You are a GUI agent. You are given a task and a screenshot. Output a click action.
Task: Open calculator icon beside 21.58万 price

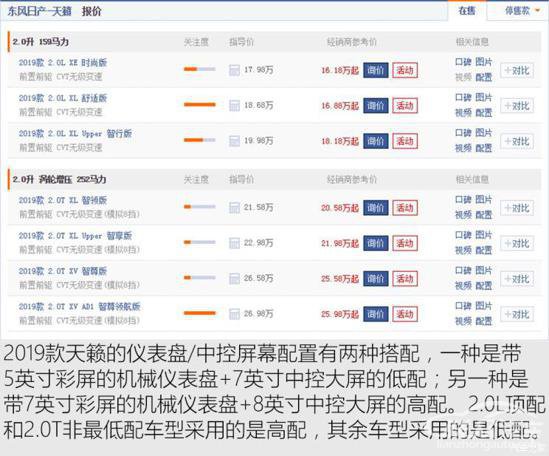[x=234, y=208]
